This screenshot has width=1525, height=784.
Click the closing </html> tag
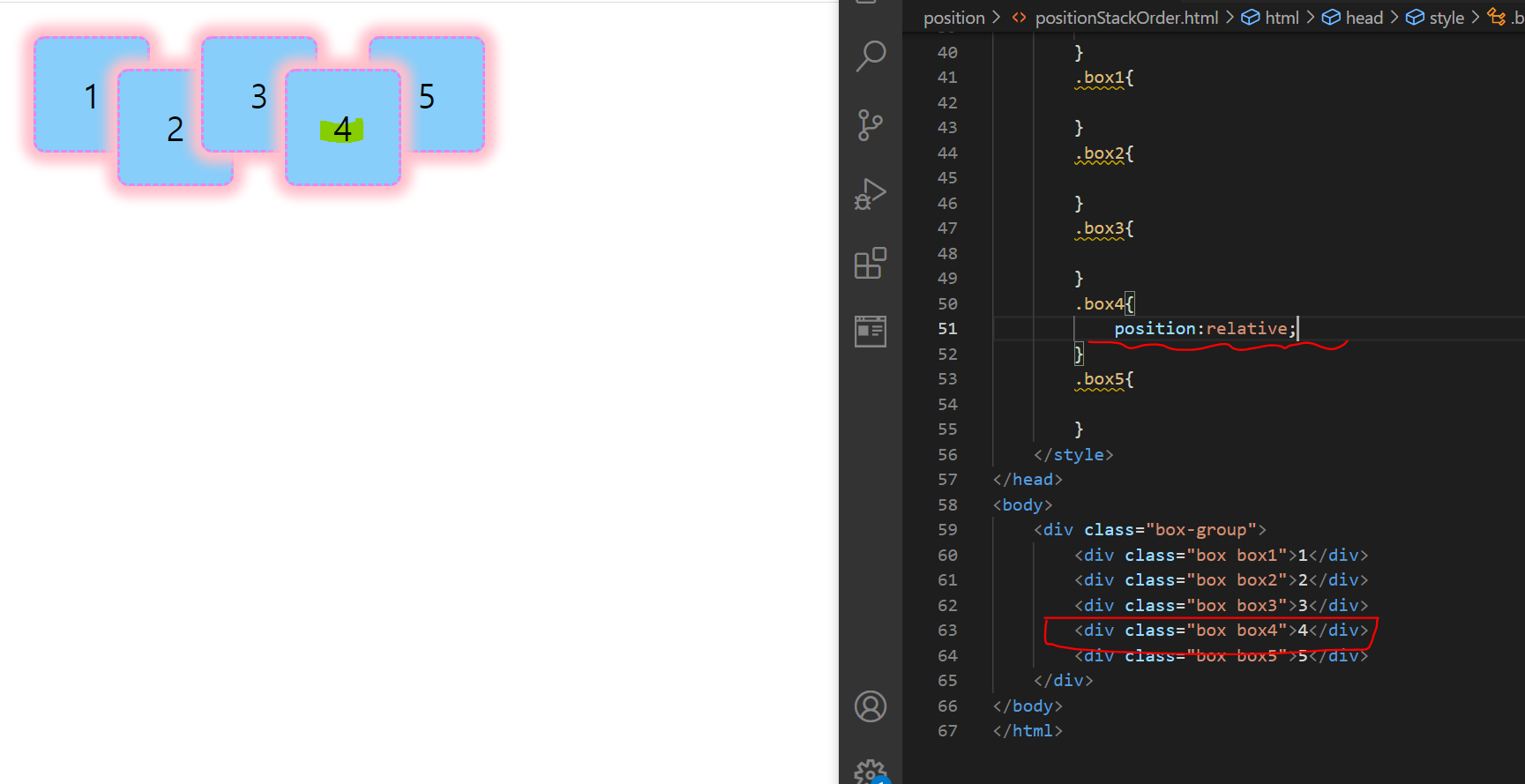(x=1028, y=731)
